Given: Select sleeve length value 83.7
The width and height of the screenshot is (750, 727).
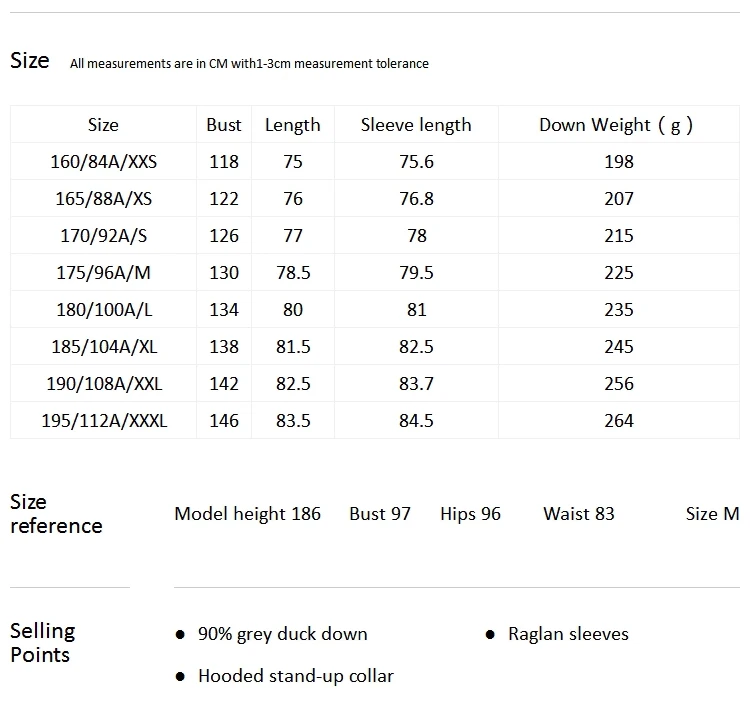Looking at the screenshot, I should [x=416, y=384].
